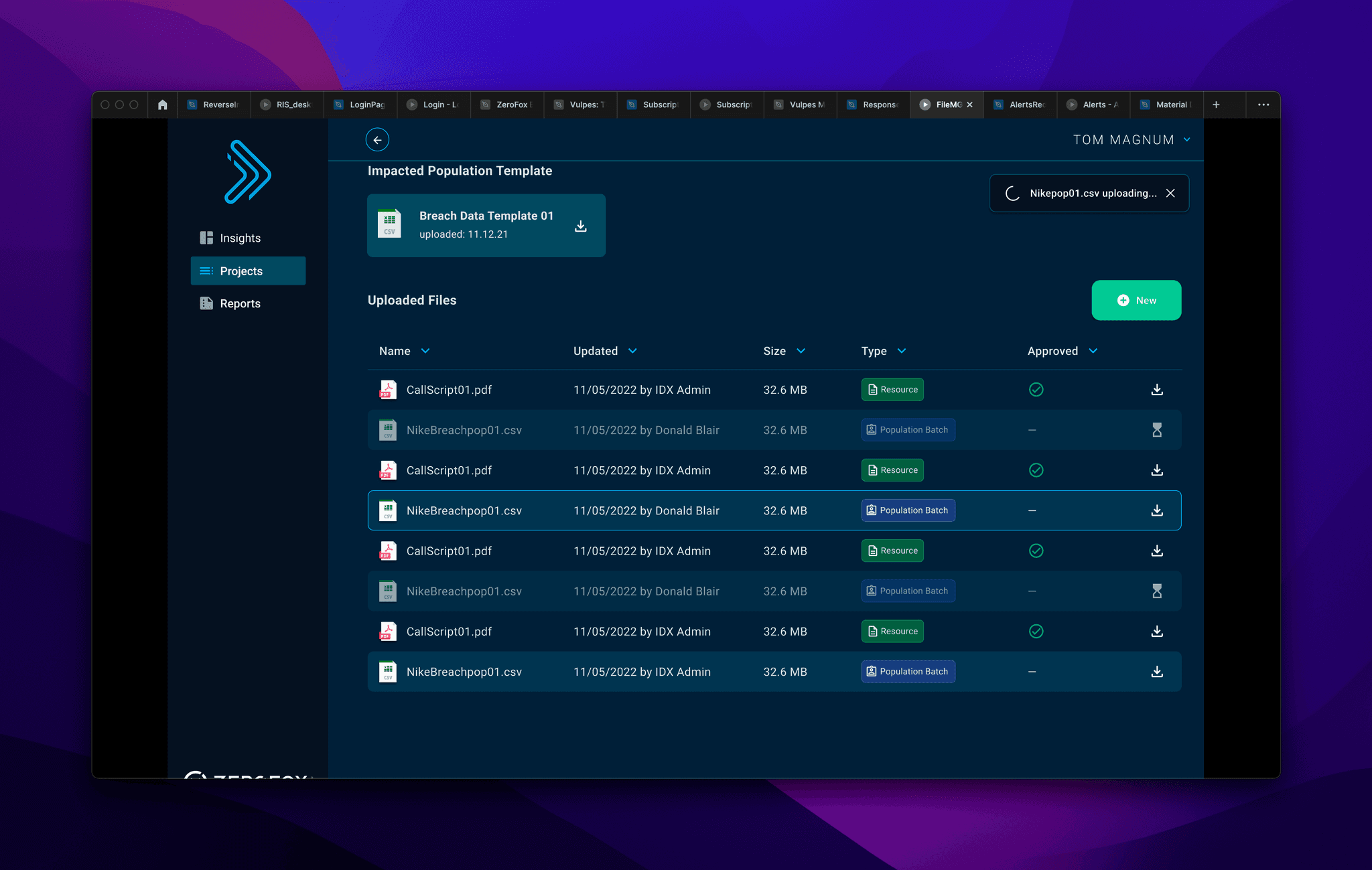The height and width of the screenshot is (870, 1372).
Task: Click hourglass icon on second file row
Action: (x=1156, y=430)
